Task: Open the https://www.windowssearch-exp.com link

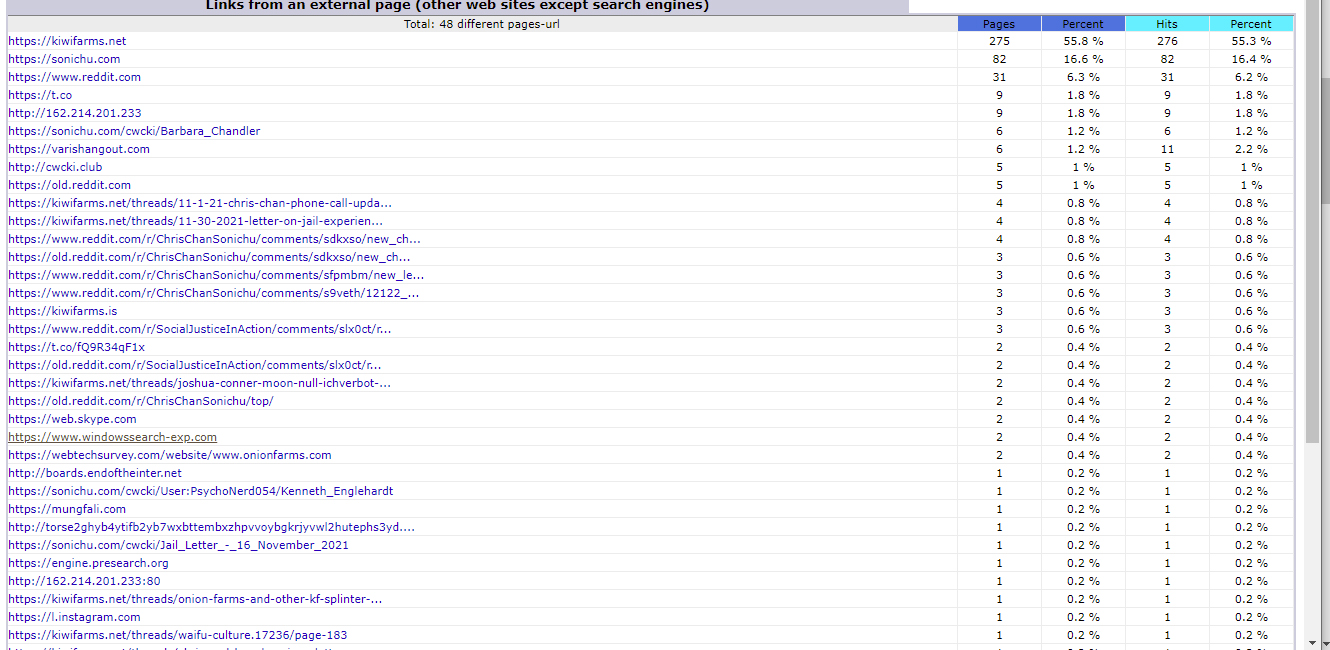Action: (112, 437)
